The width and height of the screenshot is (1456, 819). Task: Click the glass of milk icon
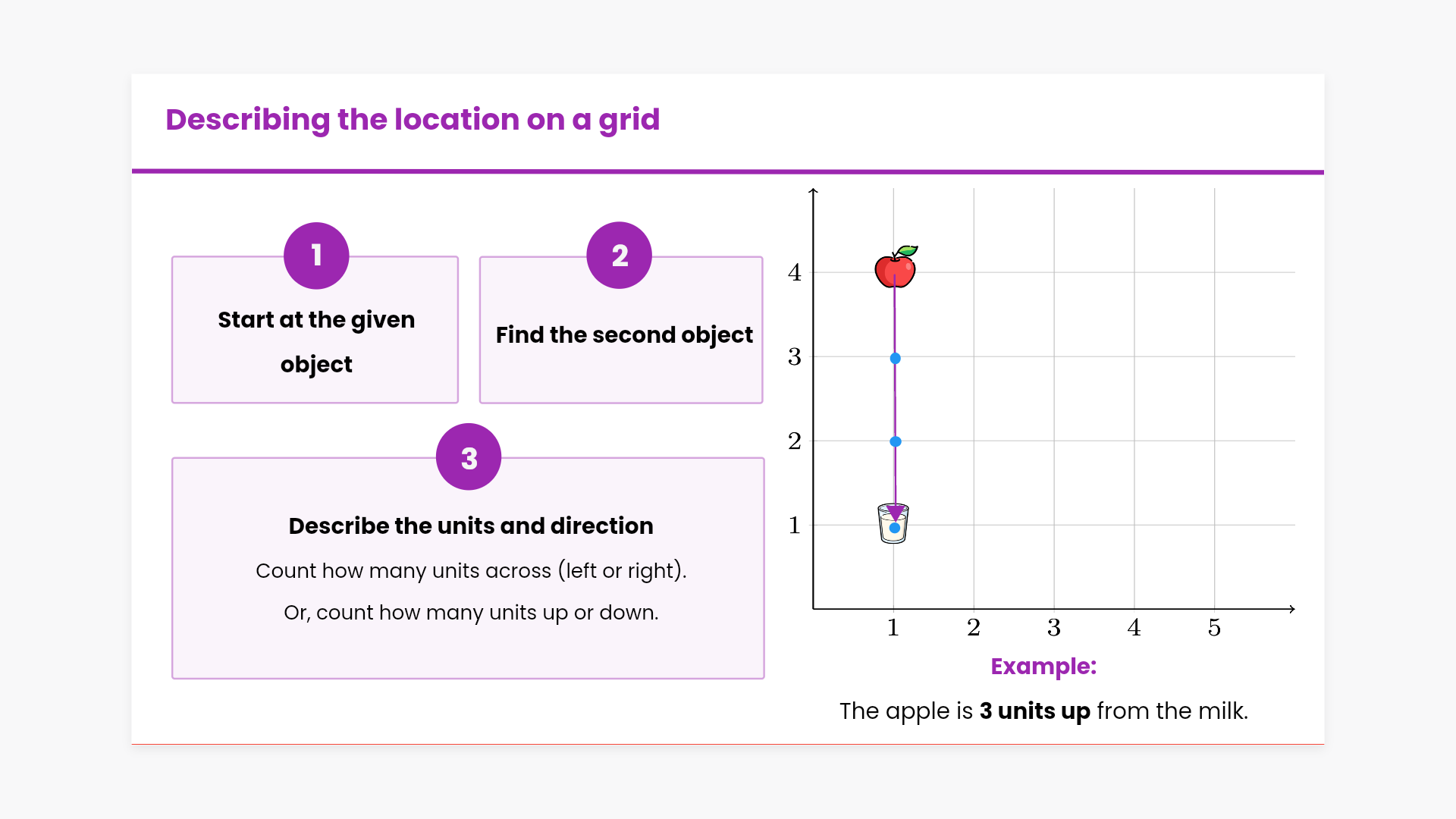[893, 525]
